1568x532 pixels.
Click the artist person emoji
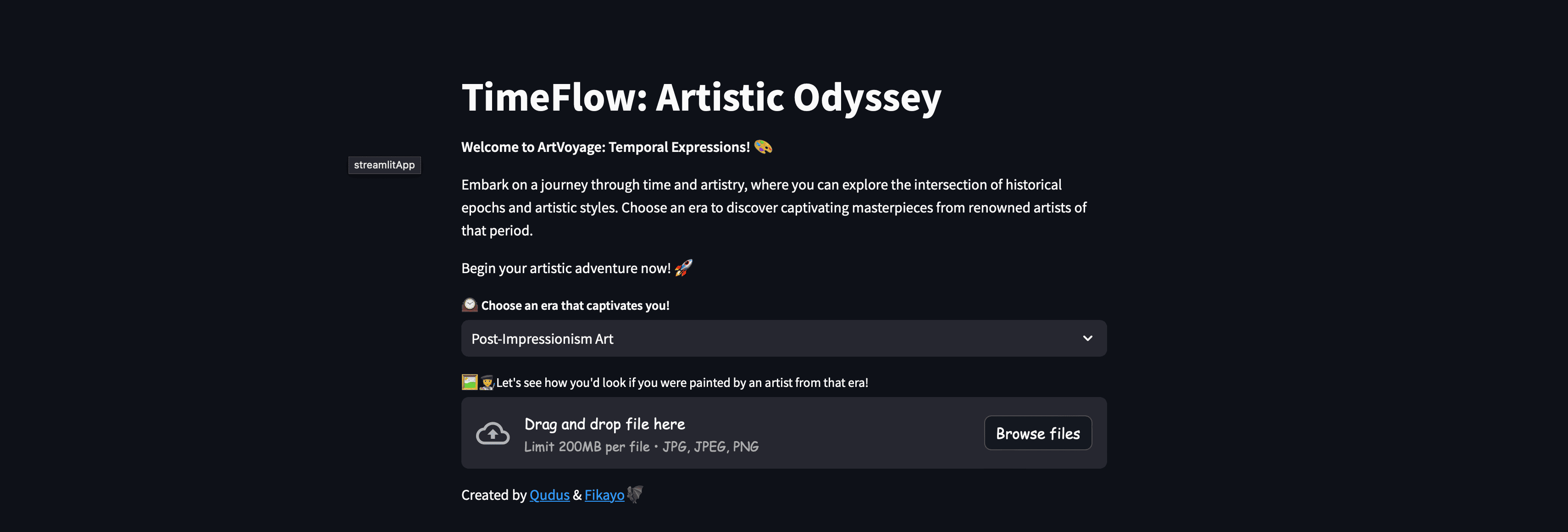coord(486,382)
